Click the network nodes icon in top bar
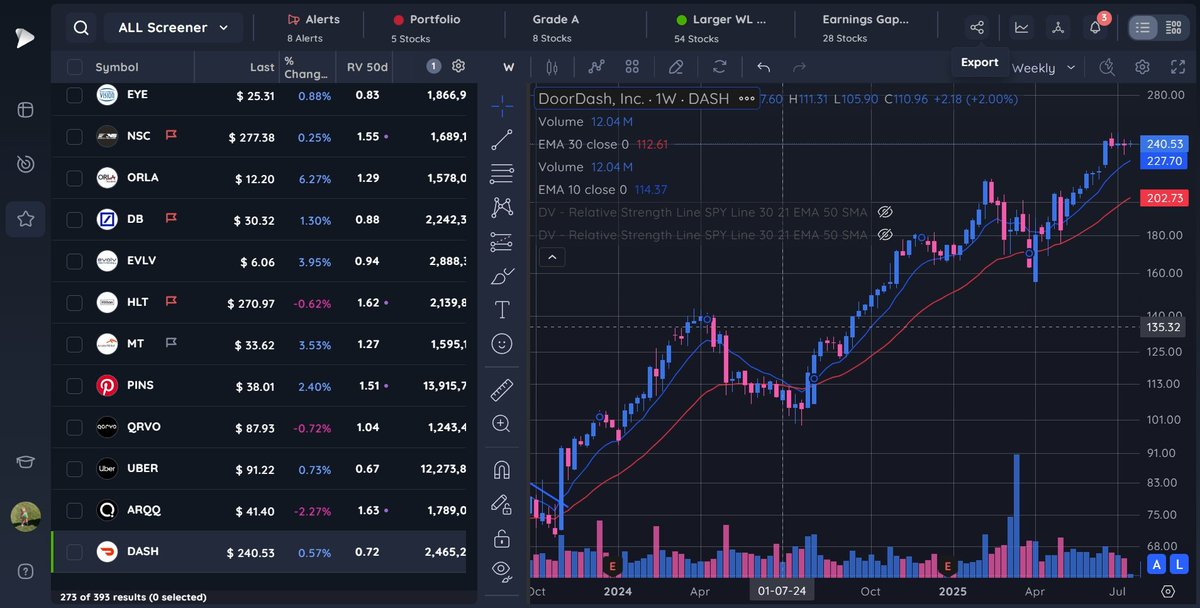Viewport: 1200px width, 608px height. coord(1059,28)
